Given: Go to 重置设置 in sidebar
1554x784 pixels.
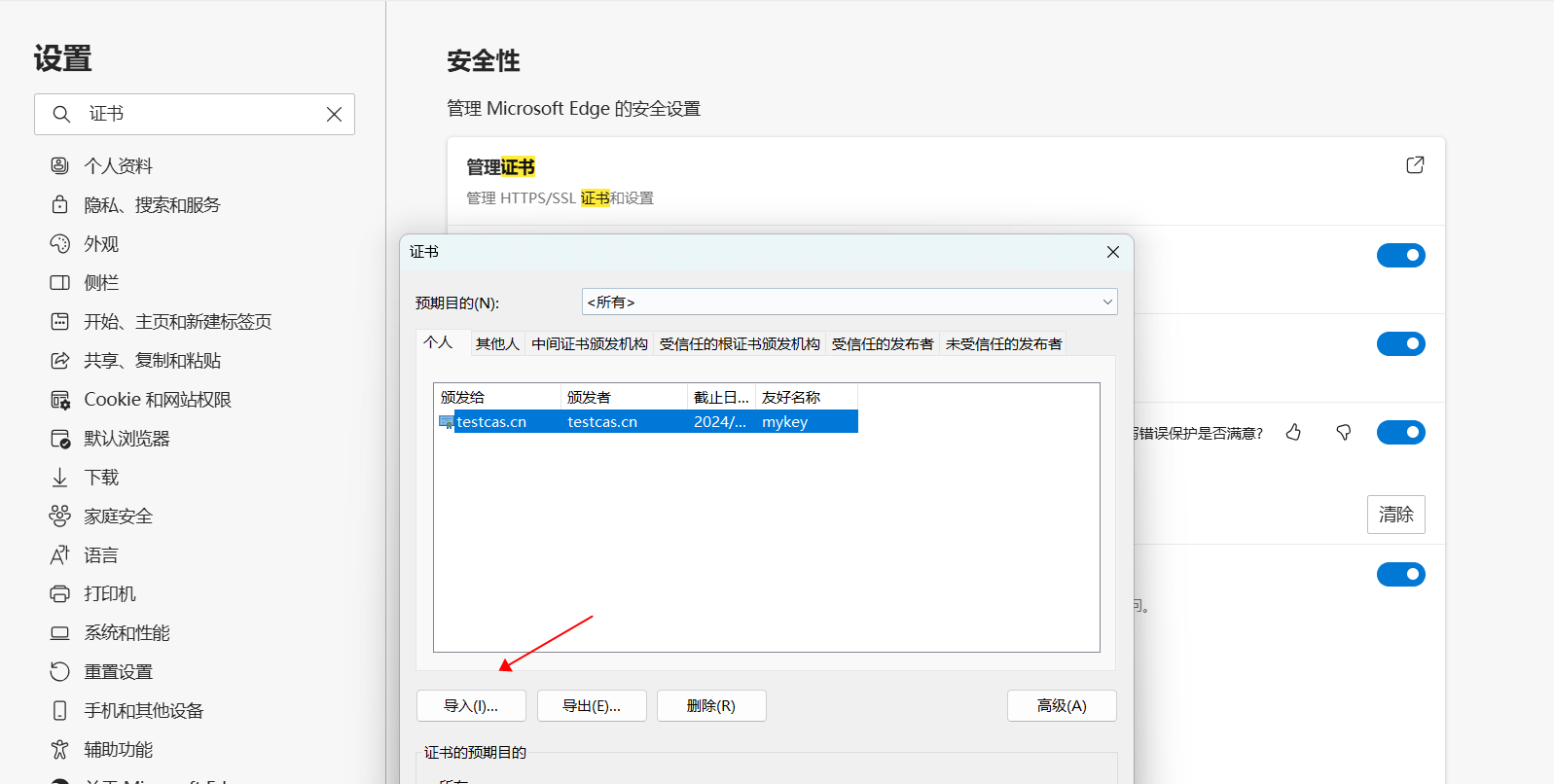Looking at the screenshot, I should pyautogui.click(x=118, y=672).
